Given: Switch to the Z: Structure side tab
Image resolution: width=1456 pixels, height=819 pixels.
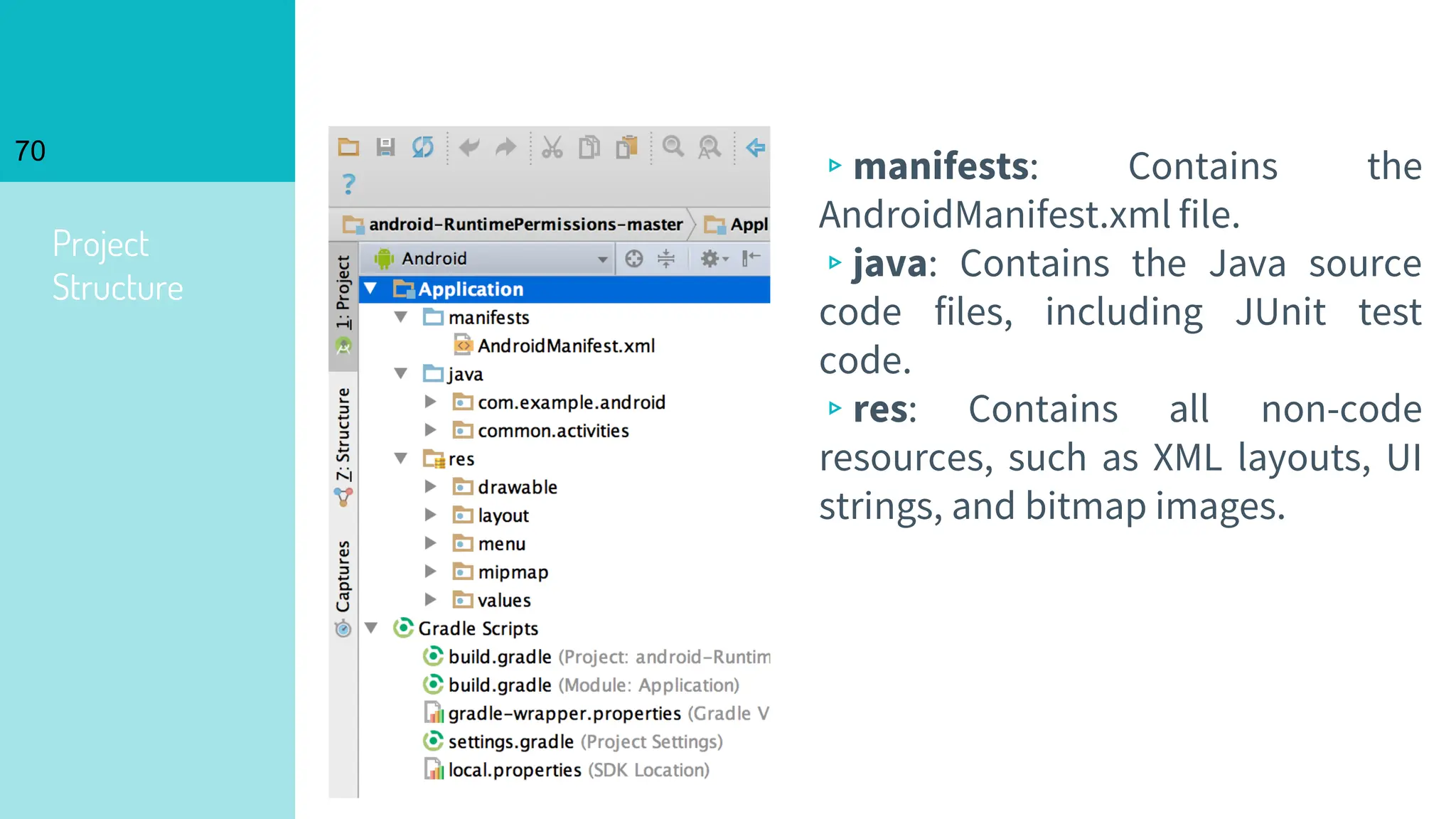Looking at the screenshot, I should click(343, 447).
